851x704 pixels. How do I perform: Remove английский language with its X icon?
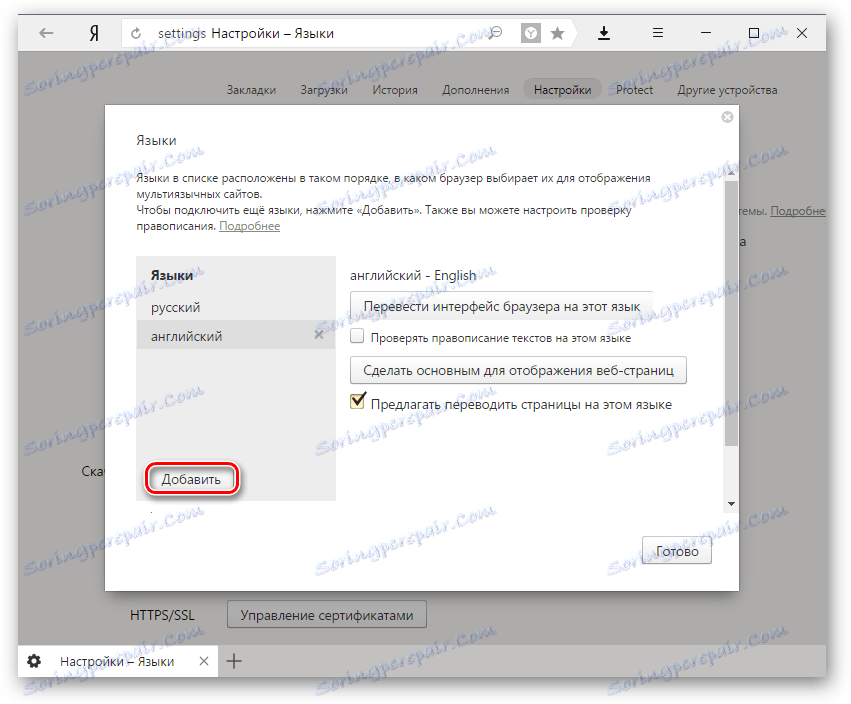tap(319, 335)
